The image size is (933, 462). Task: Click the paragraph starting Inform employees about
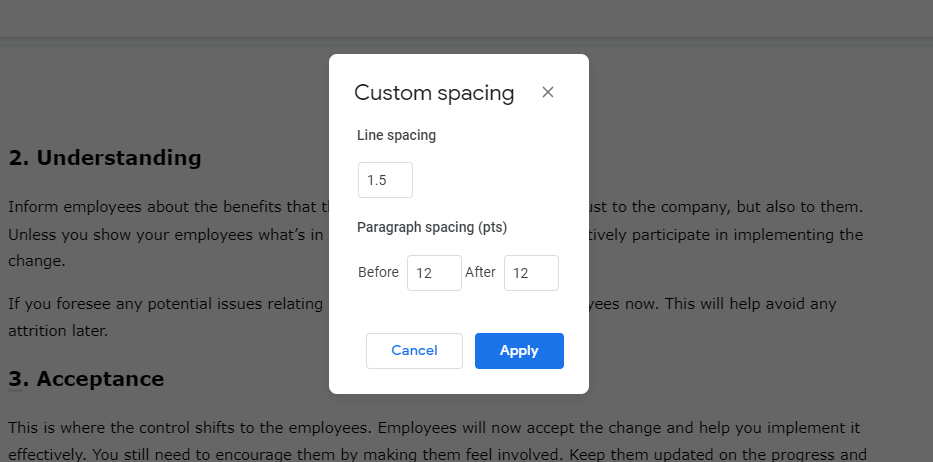click(x=436, y=234)
